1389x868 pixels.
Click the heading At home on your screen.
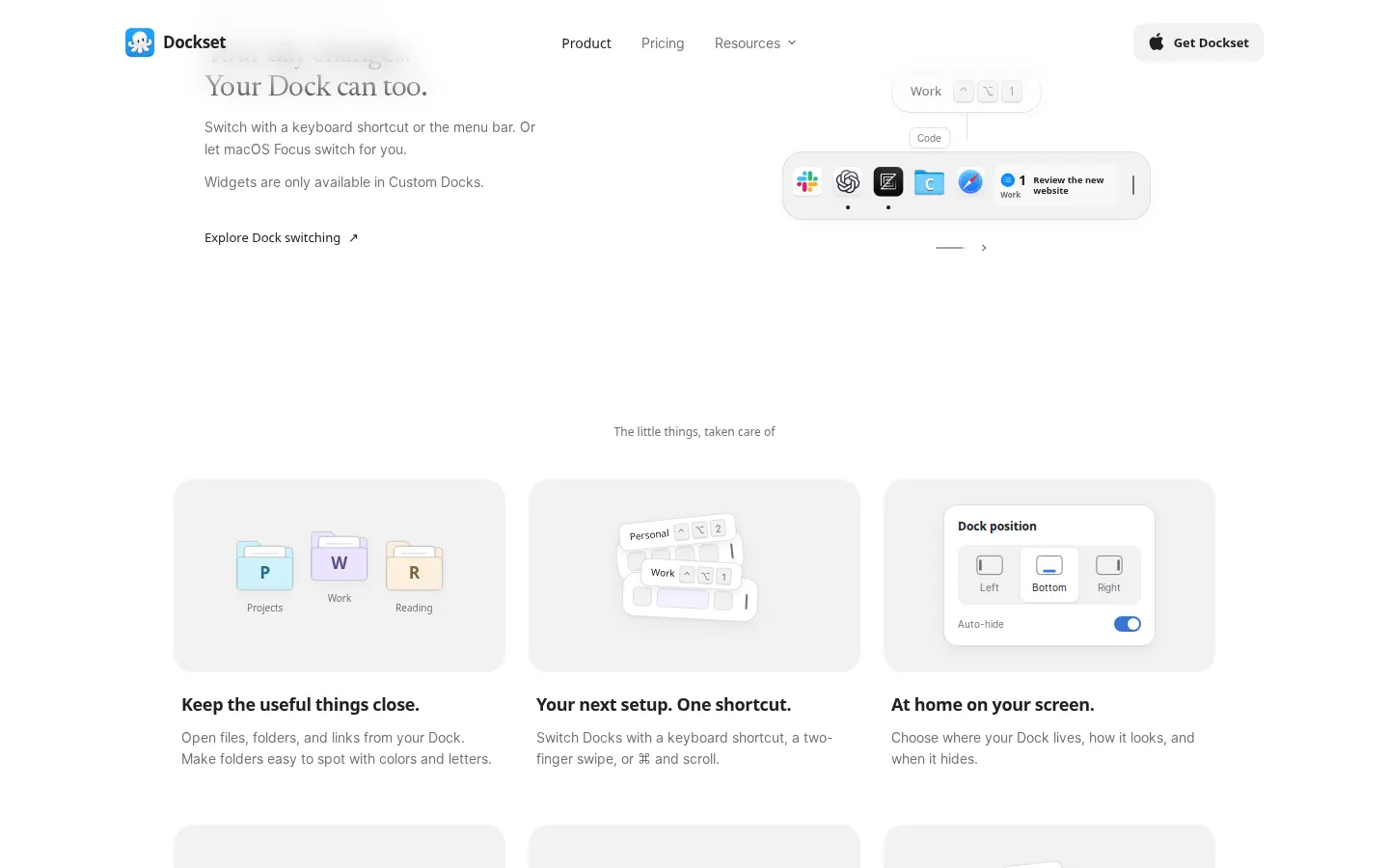[993, 705]
